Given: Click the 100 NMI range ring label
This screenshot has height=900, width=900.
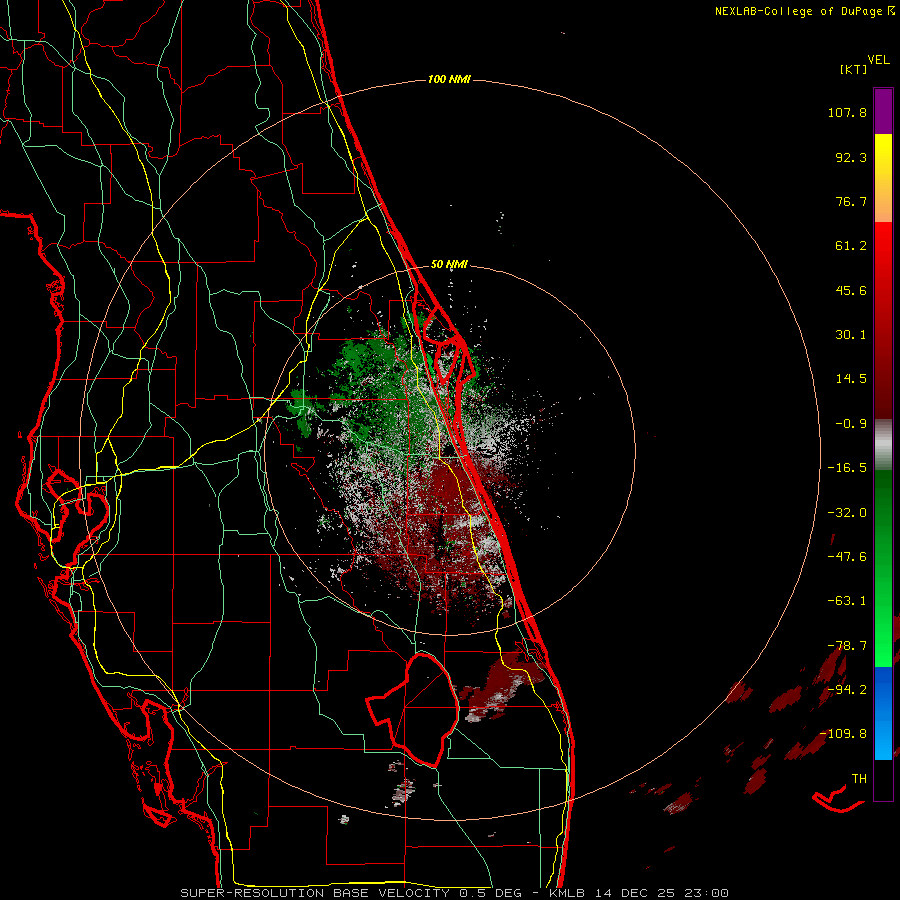Looking at the screenshot, I should point(449,79).
